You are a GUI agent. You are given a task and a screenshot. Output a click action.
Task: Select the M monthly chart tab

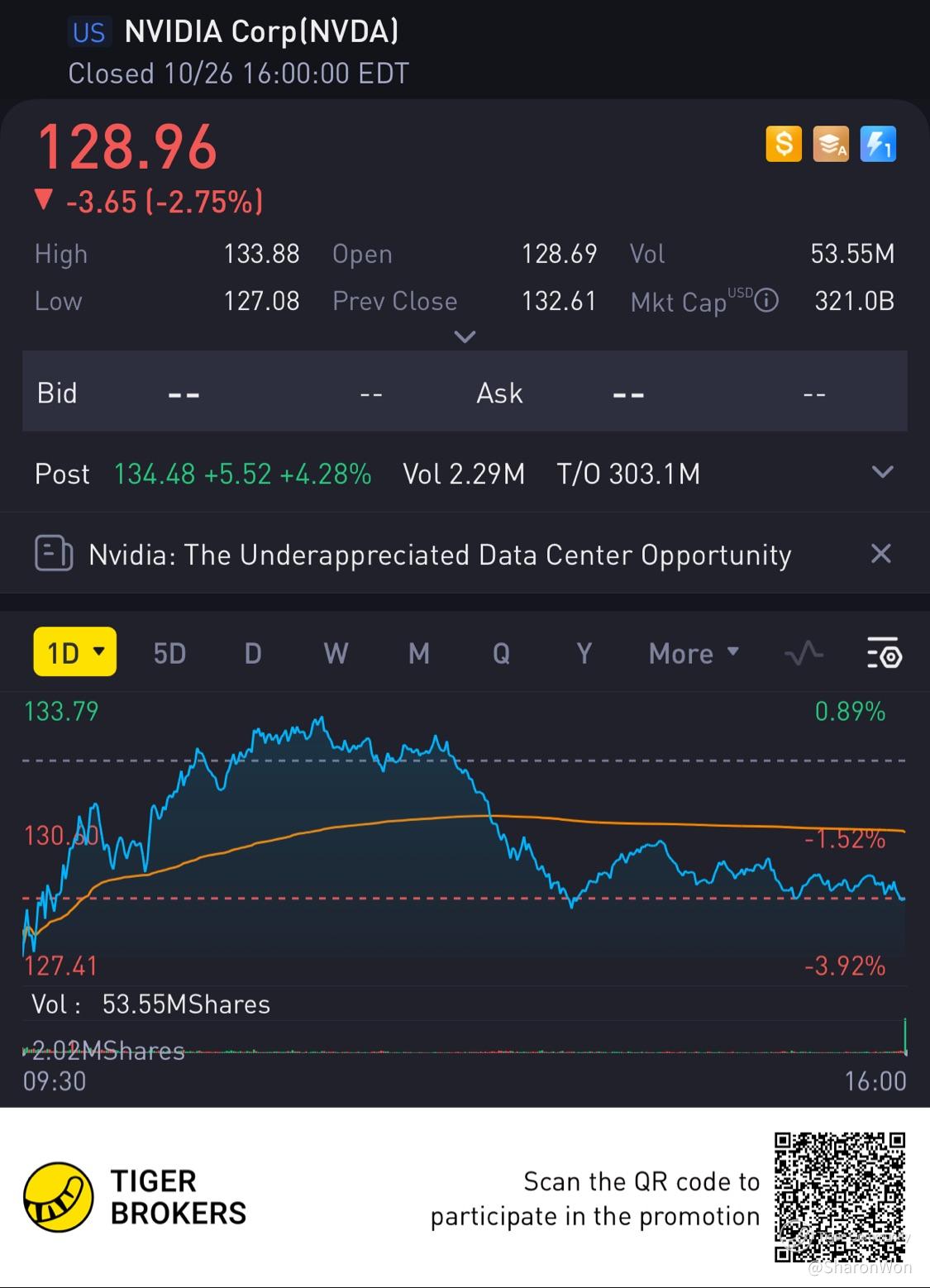(x=419, y=654)
